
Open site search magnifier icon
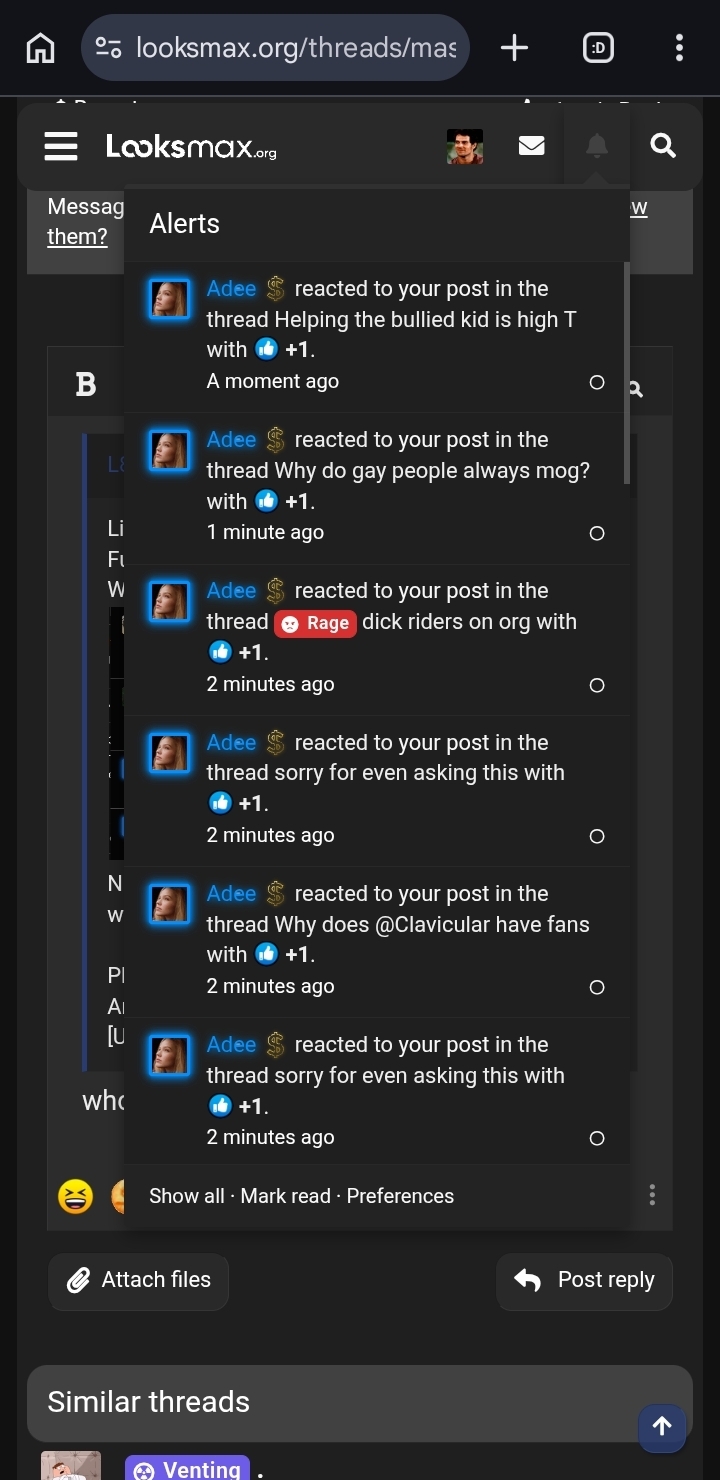tap(663, 146)
